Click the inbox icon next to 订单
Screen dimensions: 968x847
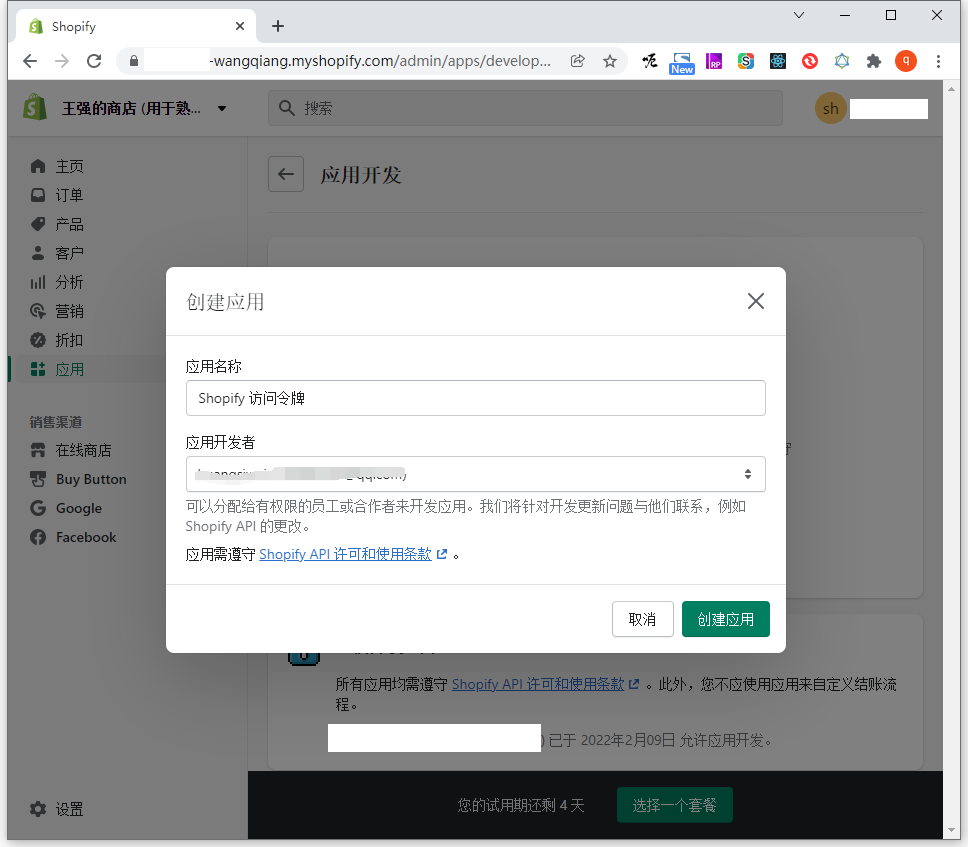tap(38, 195)
